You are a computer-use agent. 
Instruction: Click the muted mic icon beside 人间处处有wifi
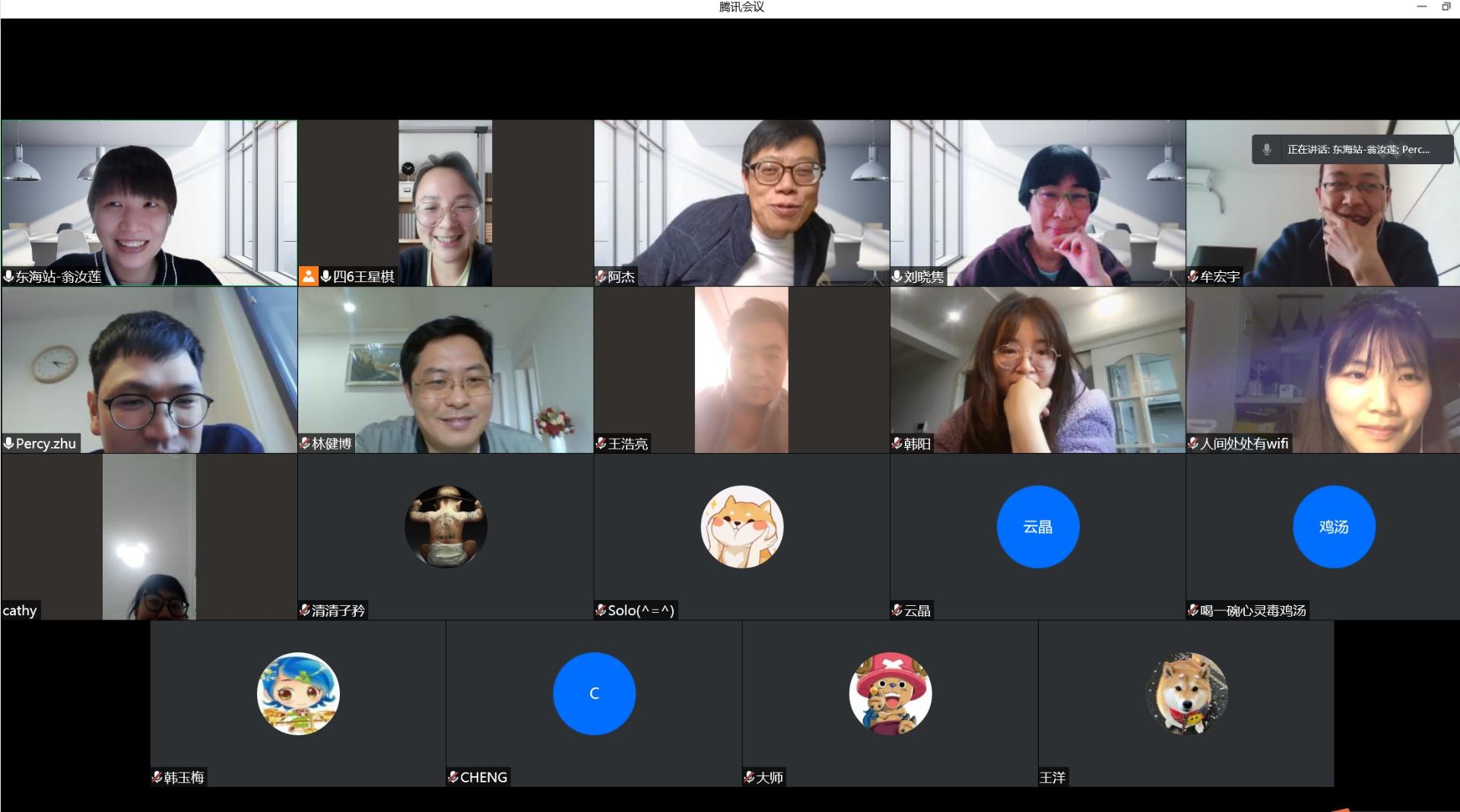pyautogui.click(x=1193, y=443)
